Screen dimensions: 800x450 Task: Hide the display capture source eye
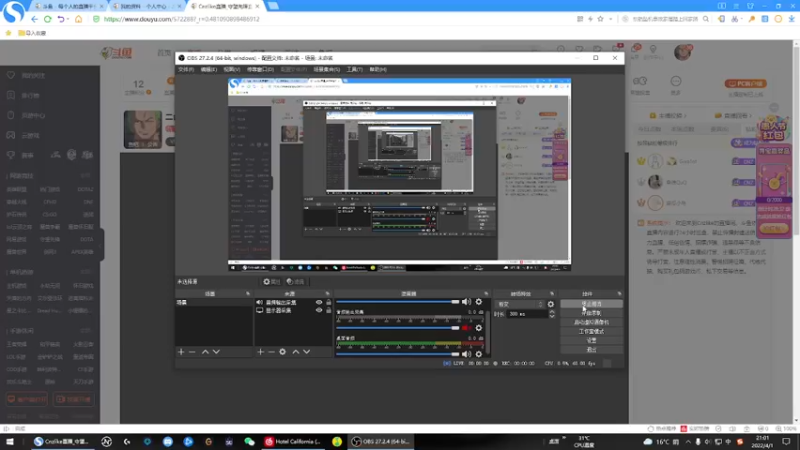[x=319, y=310]
